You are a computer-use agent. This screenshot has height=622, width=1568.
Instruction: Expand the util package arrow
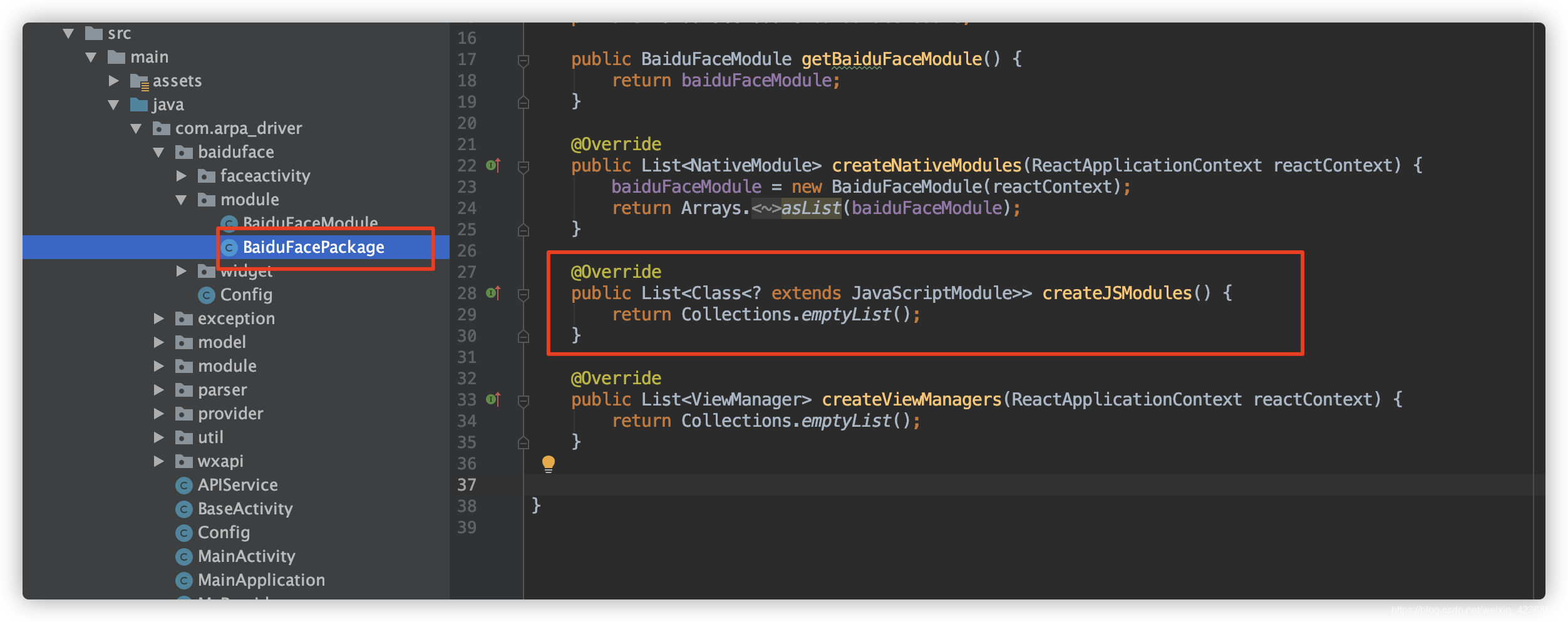click(159, 437)
